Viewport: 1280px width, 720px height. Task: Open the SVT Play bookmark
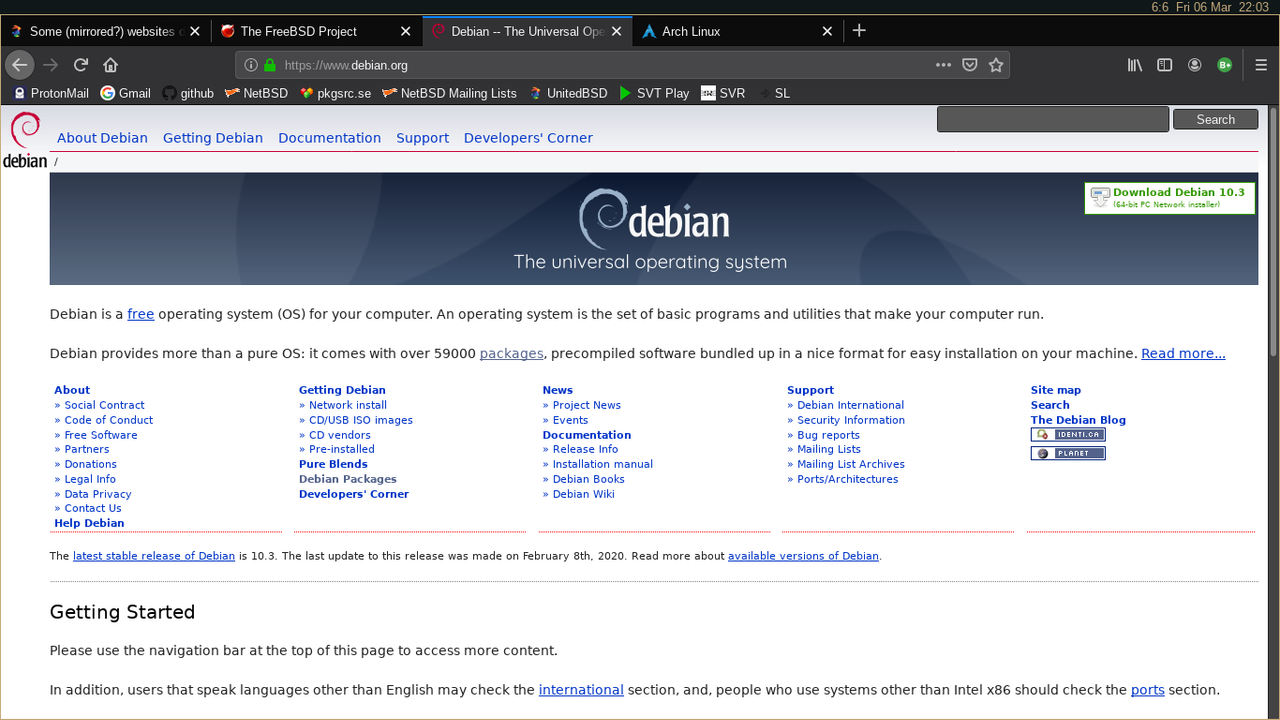click(x=654, y=93)
